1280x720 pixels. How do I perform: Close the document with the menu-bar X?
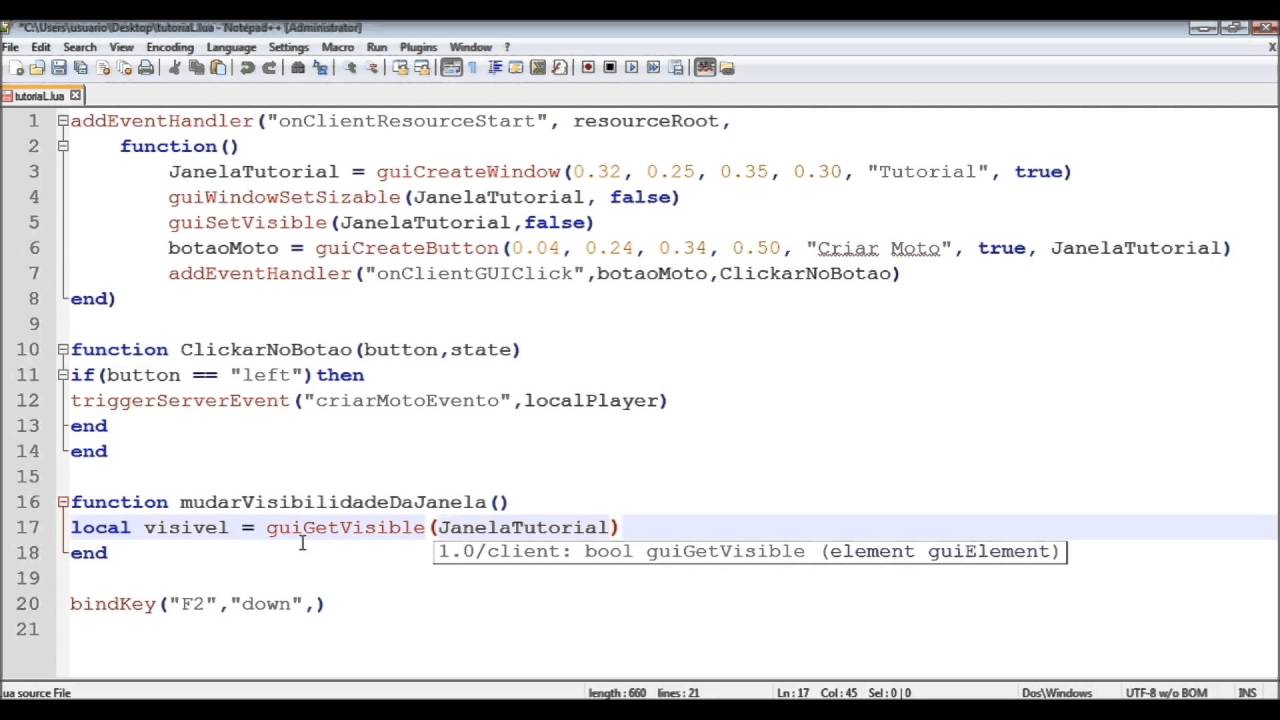tap(1272, 47)
